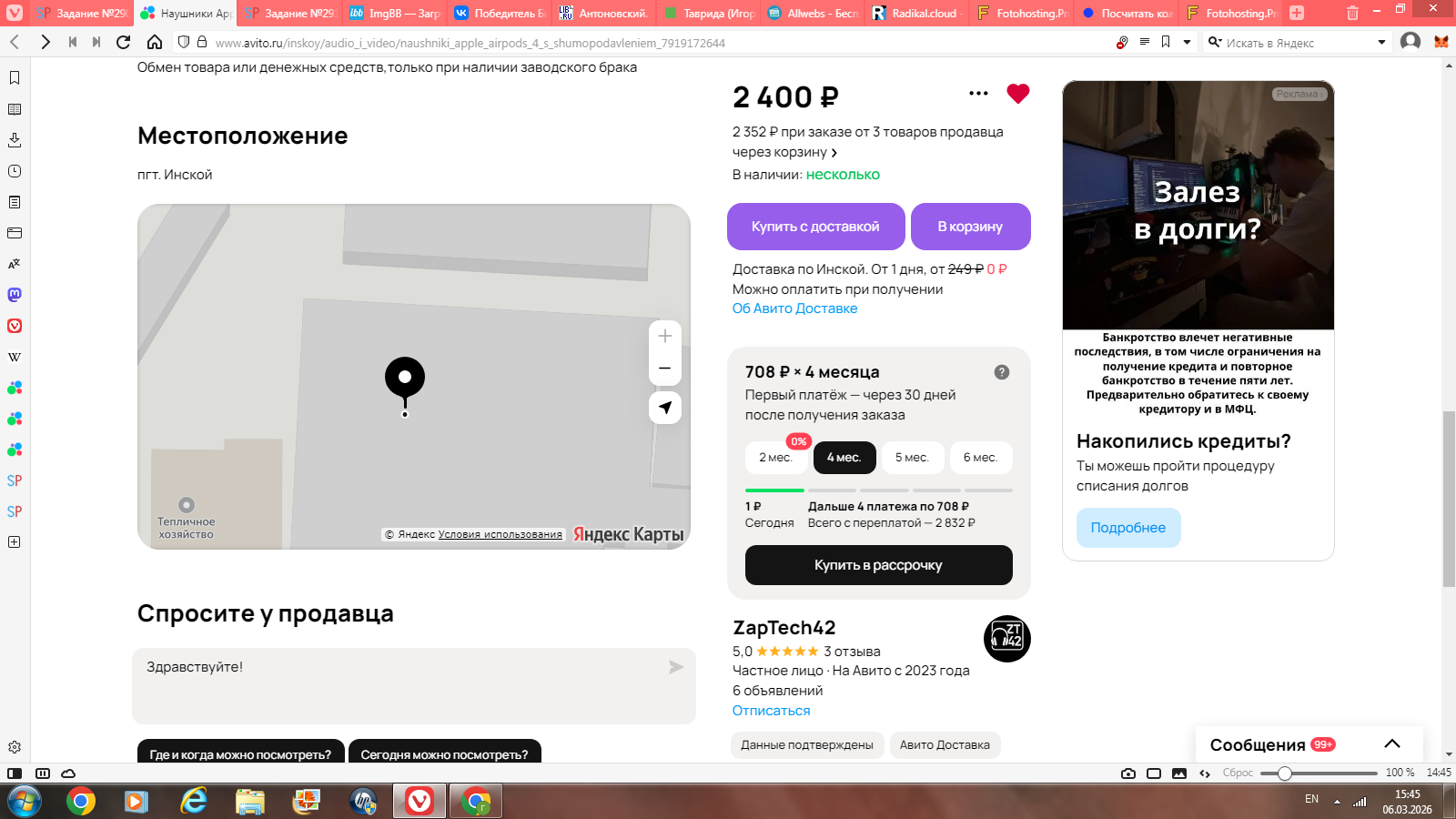Open the user profile avatar menu
This screenshot has height=819, width=1456.
[x=1410, y=42]
